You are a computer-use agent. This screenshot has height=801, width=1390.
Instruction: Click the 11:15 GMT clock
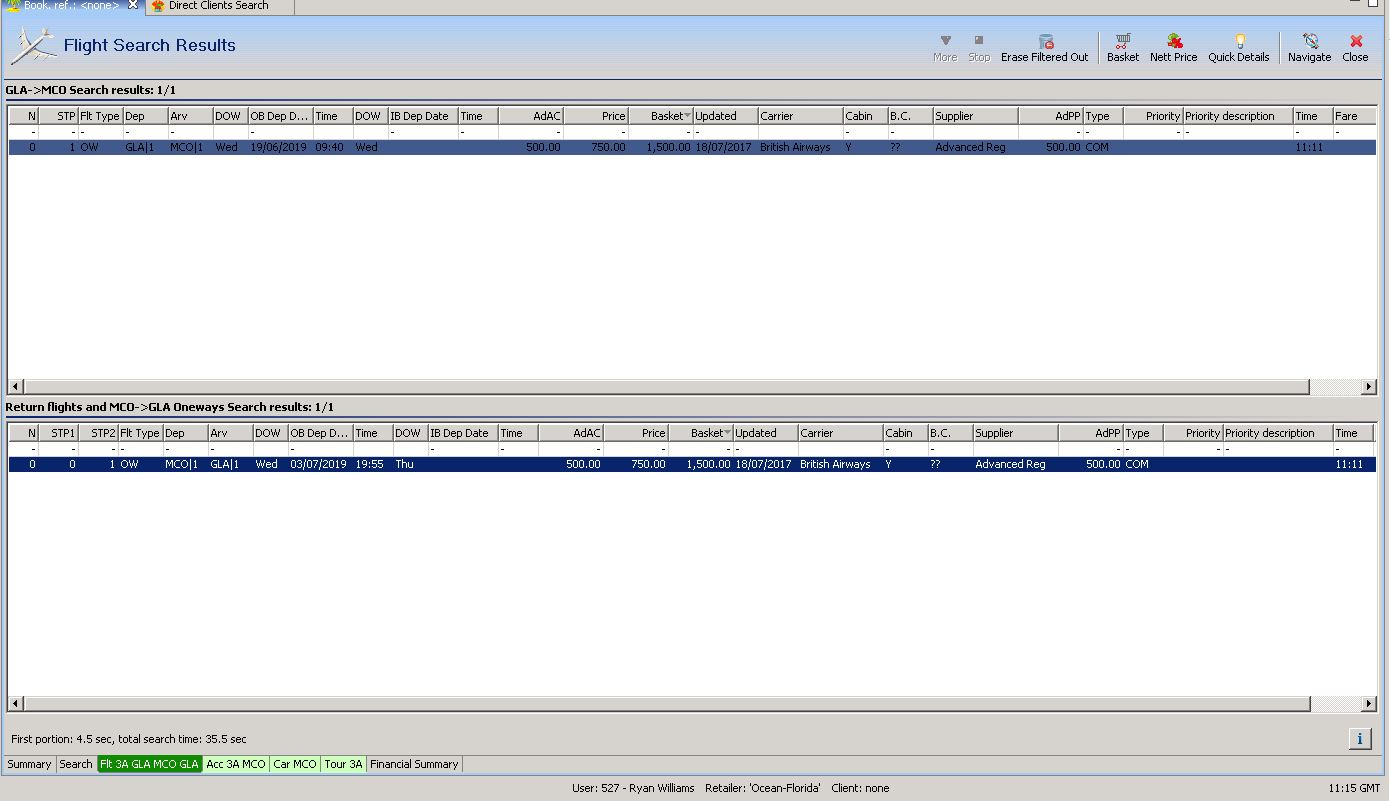coord(1354,788)
